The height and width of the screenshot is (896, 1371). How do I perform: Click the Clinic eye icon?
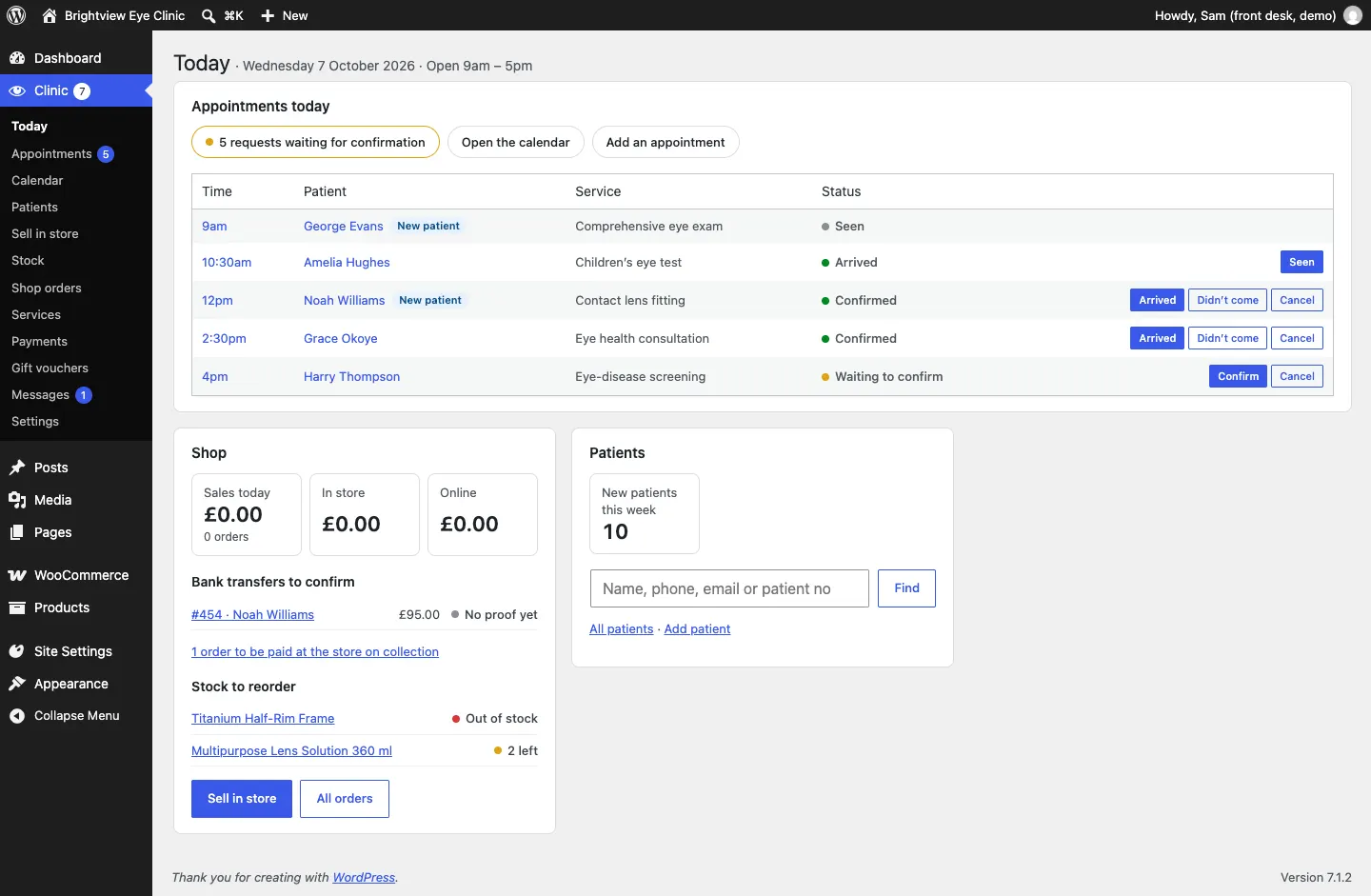click(17, 90)
